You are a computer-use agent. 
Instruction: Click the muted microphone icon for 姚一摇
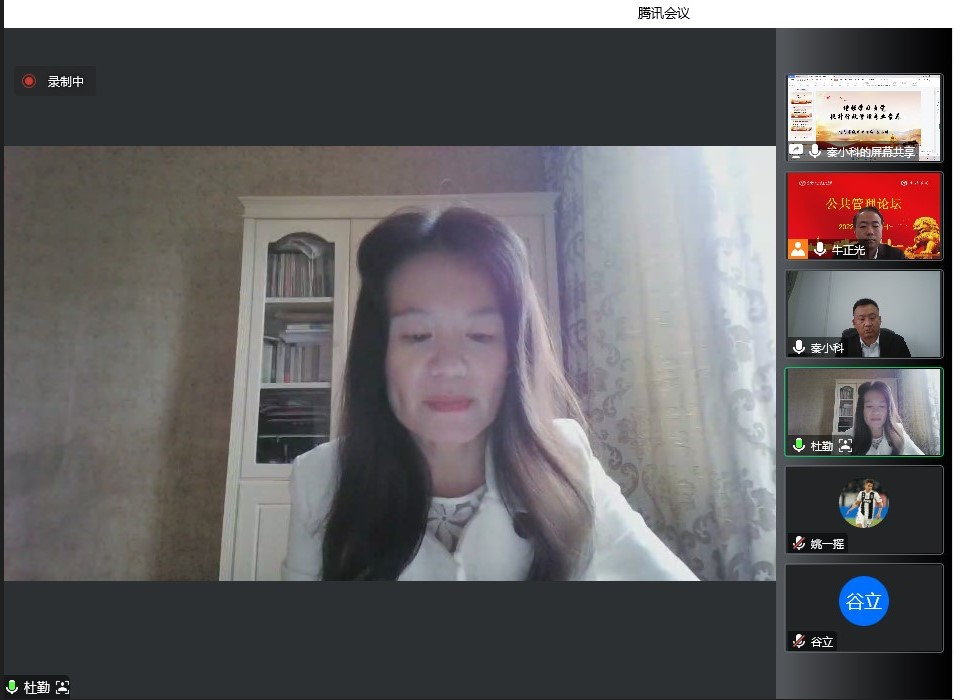click(799, 544)
